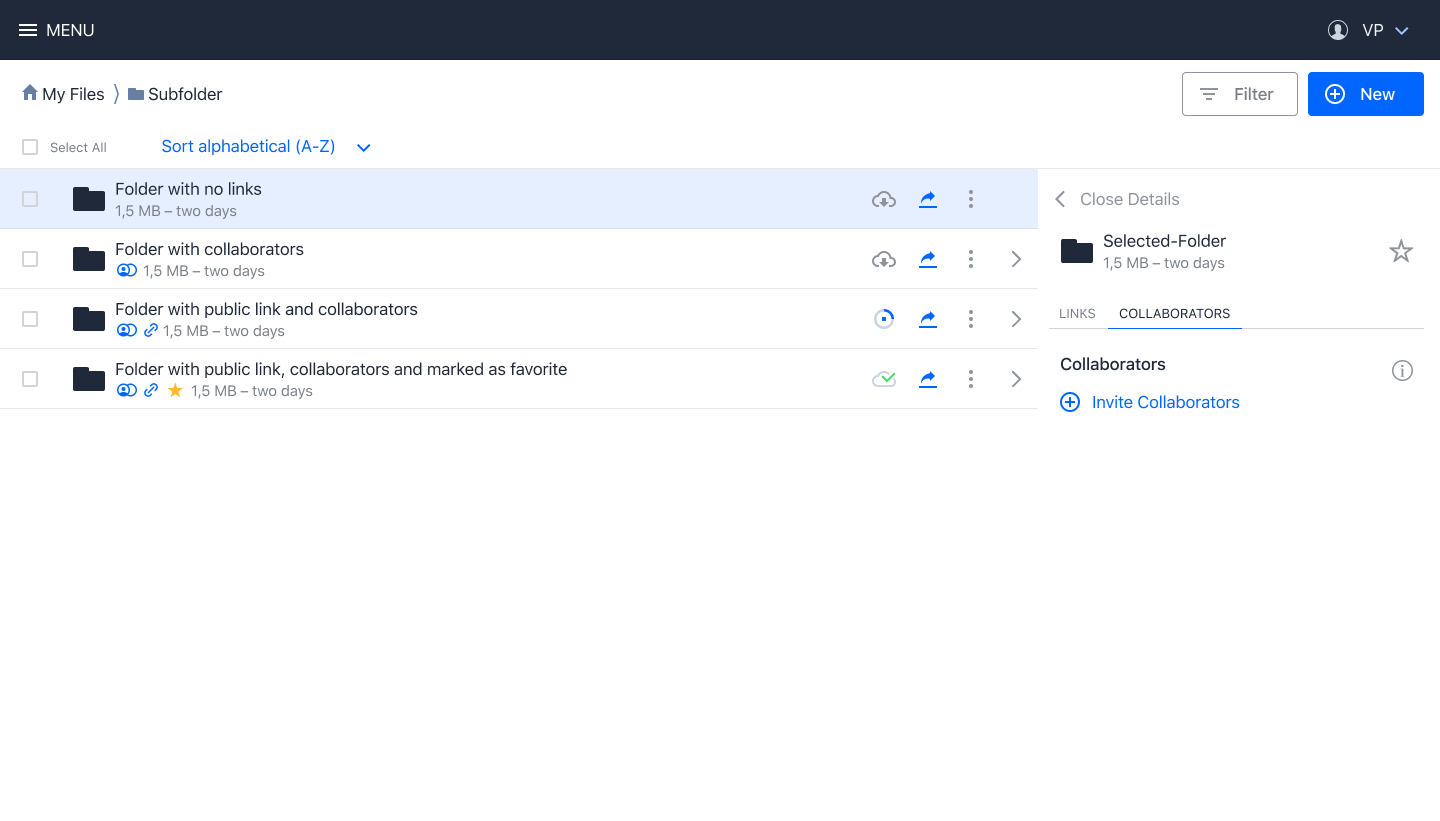Viewport: 1440px width, 821px height.
Task: Click folder icon of Folder with no links
Action: coord(89,199)
